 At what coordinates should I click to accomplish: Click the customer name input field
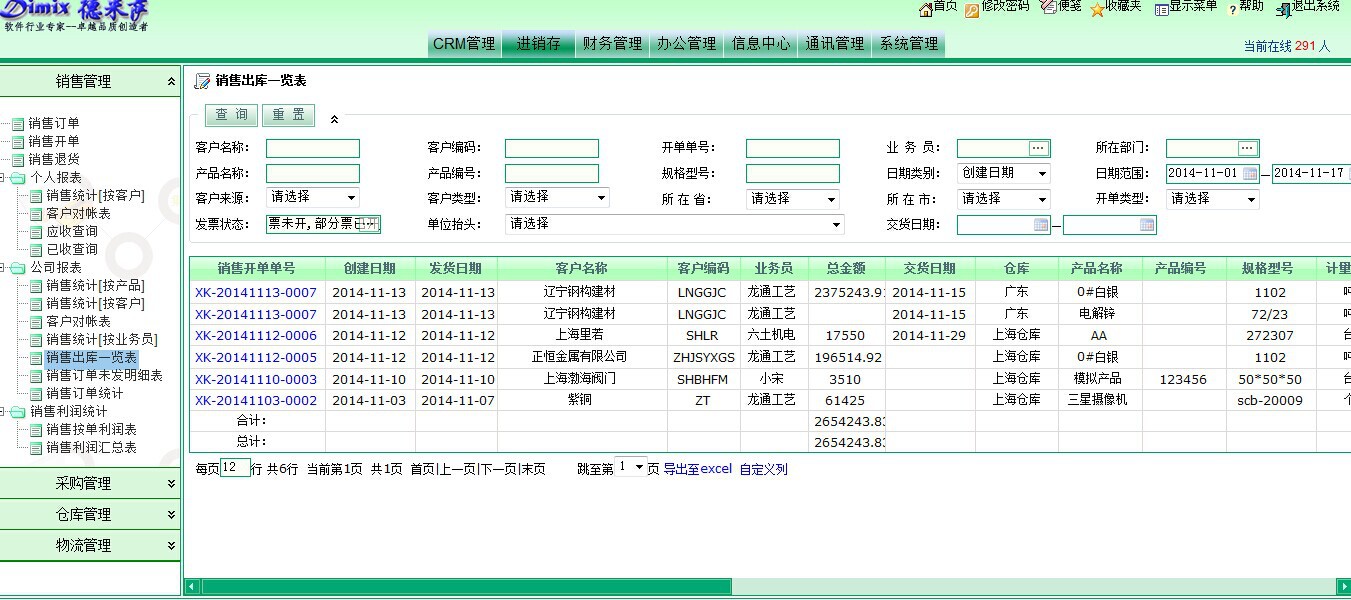coord(312,148)
